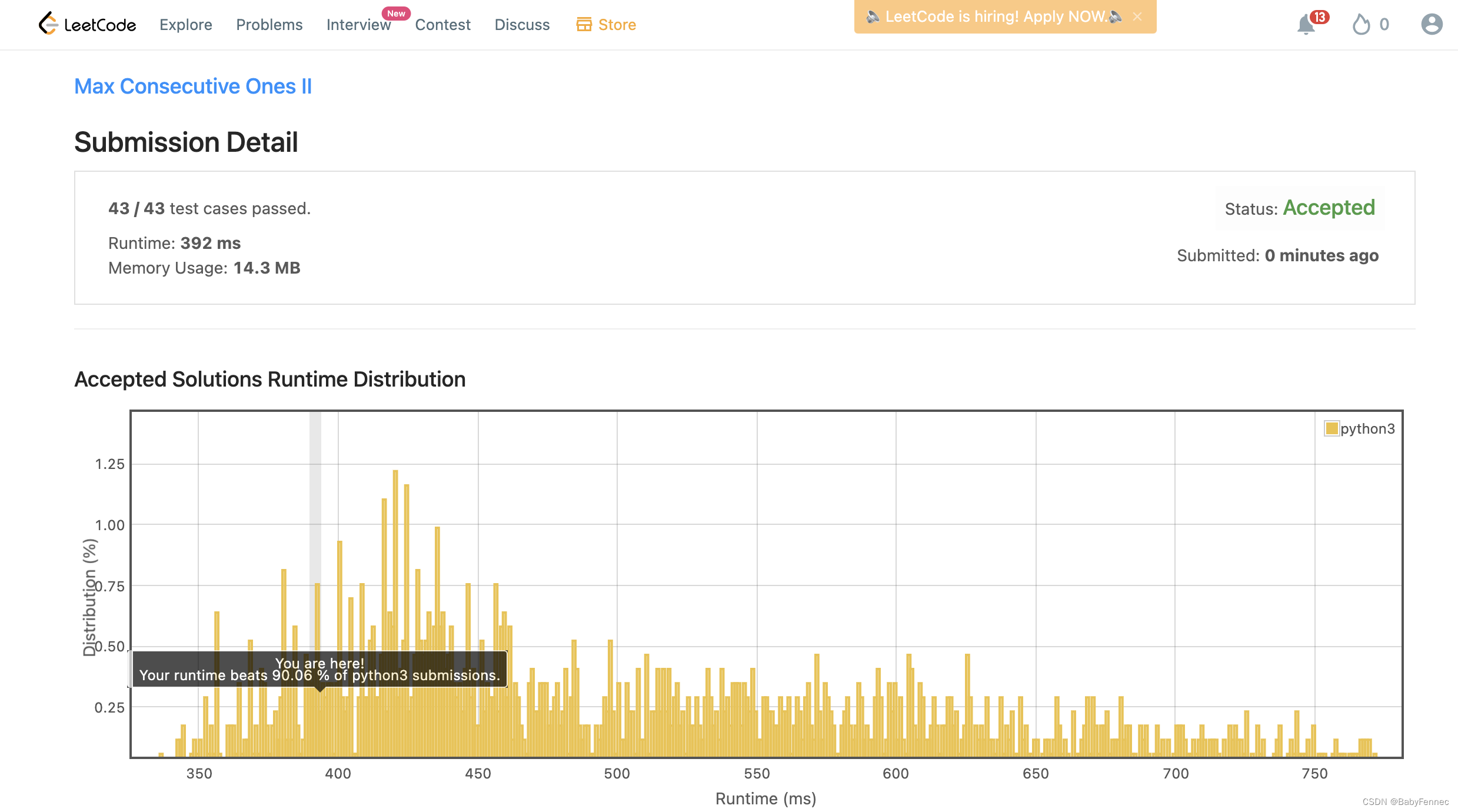Click the Store link text
This screenshot has width=1458, height=812.
tap(617, 25)
